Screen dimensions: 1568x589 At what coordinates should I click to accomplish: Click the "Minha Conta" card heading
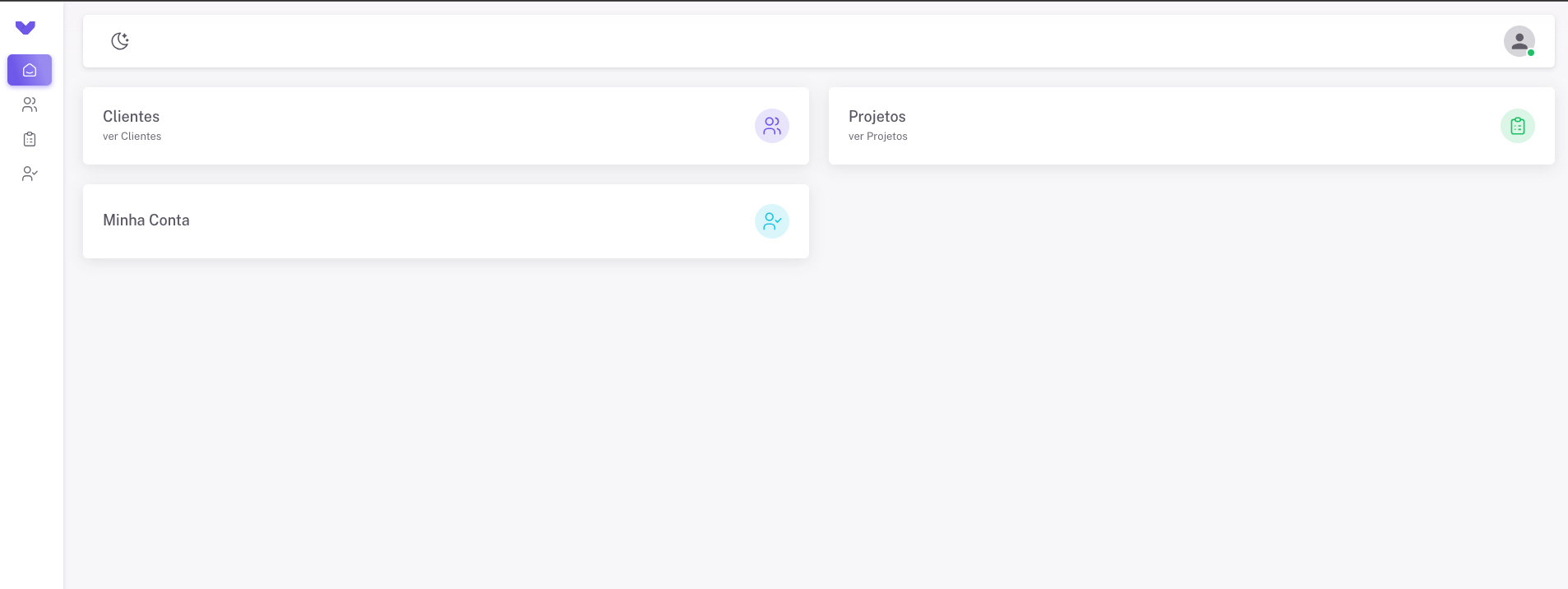[146, 220]
